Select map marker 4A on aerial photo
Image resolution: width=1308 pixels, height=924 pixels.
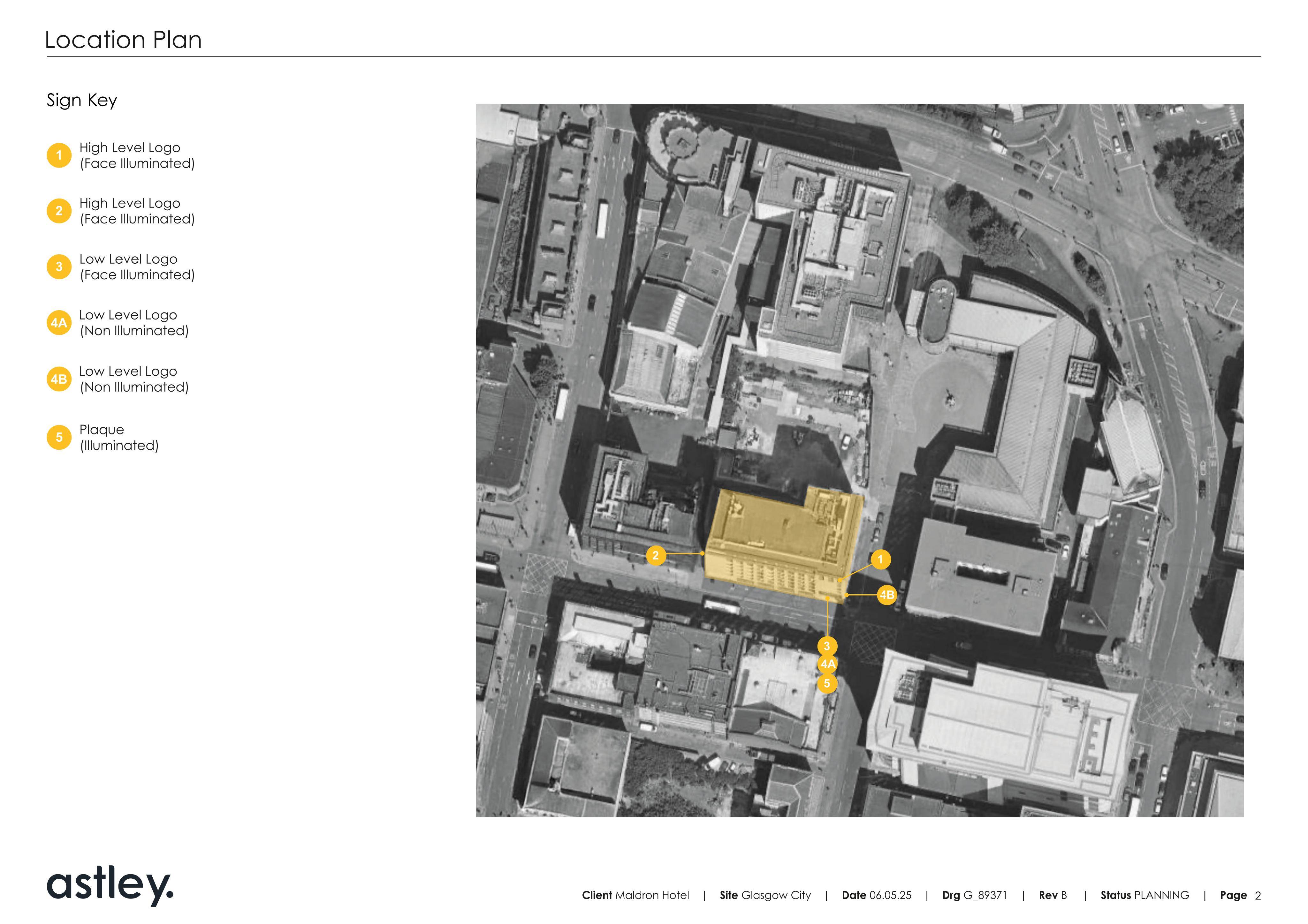828,665
